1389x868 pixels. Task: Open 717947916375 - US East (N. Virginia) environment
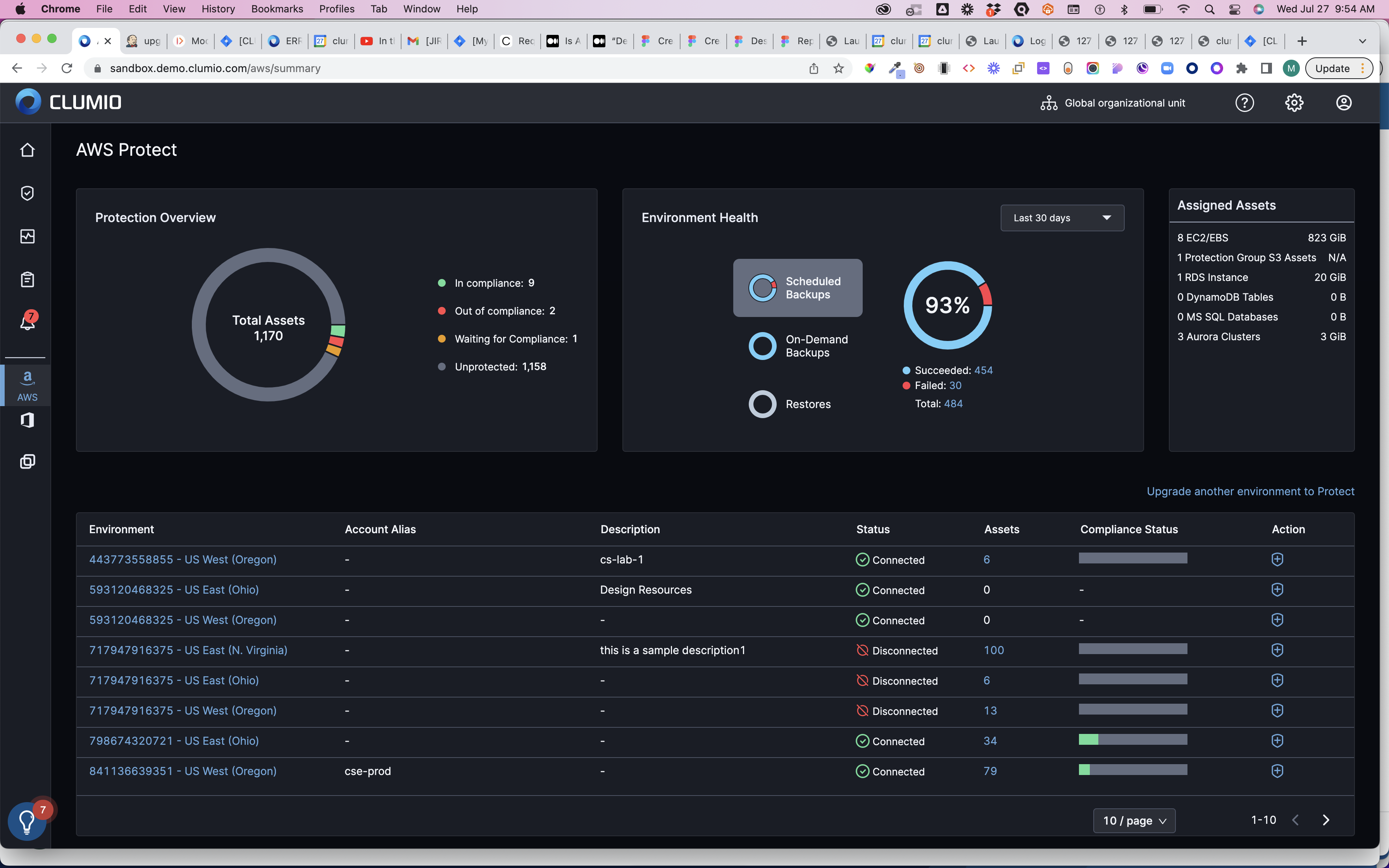pos(188,650)
